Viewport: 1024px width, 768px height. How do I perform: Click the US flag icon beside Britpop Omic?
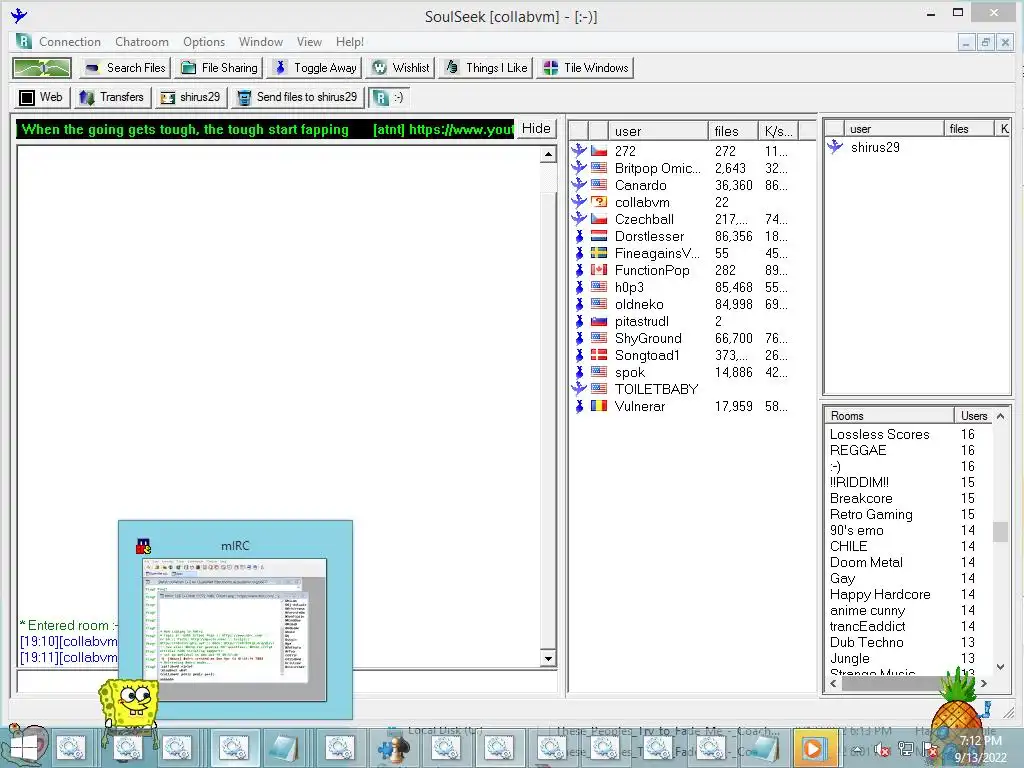point(599,168)
